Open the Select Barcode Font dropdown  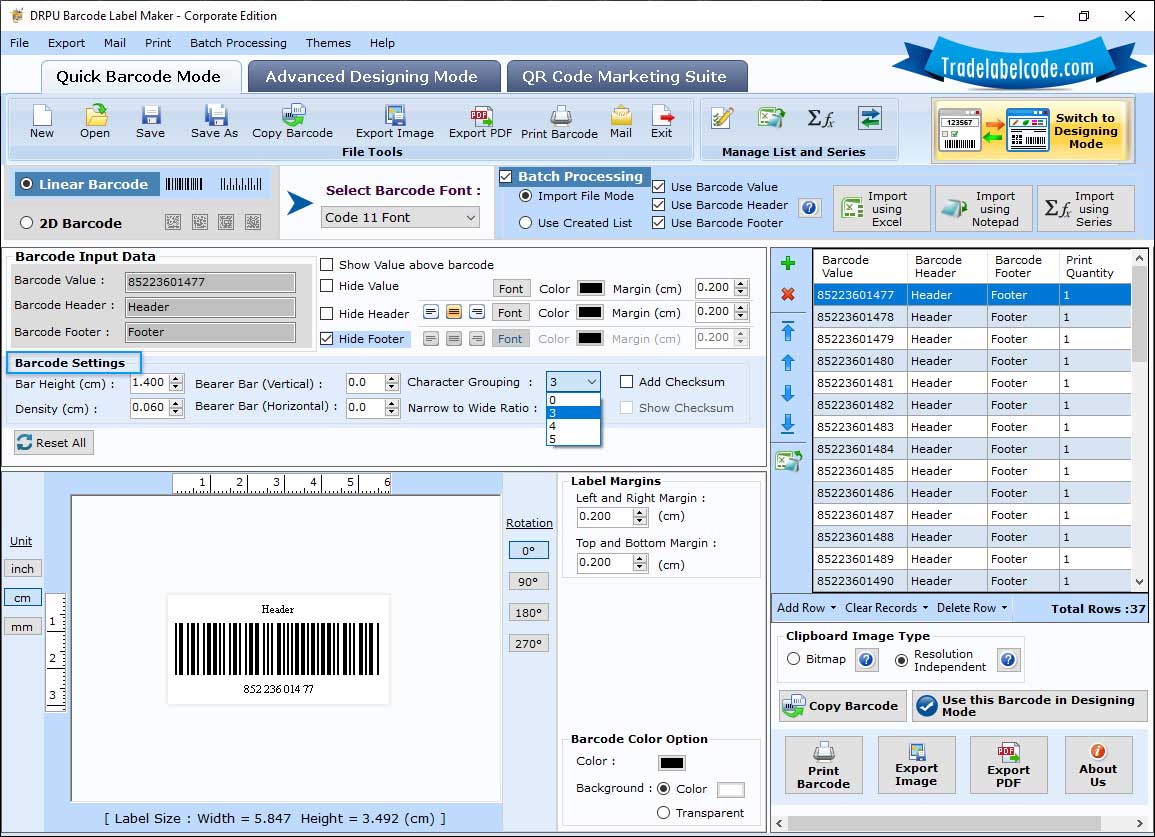point(401,217)
